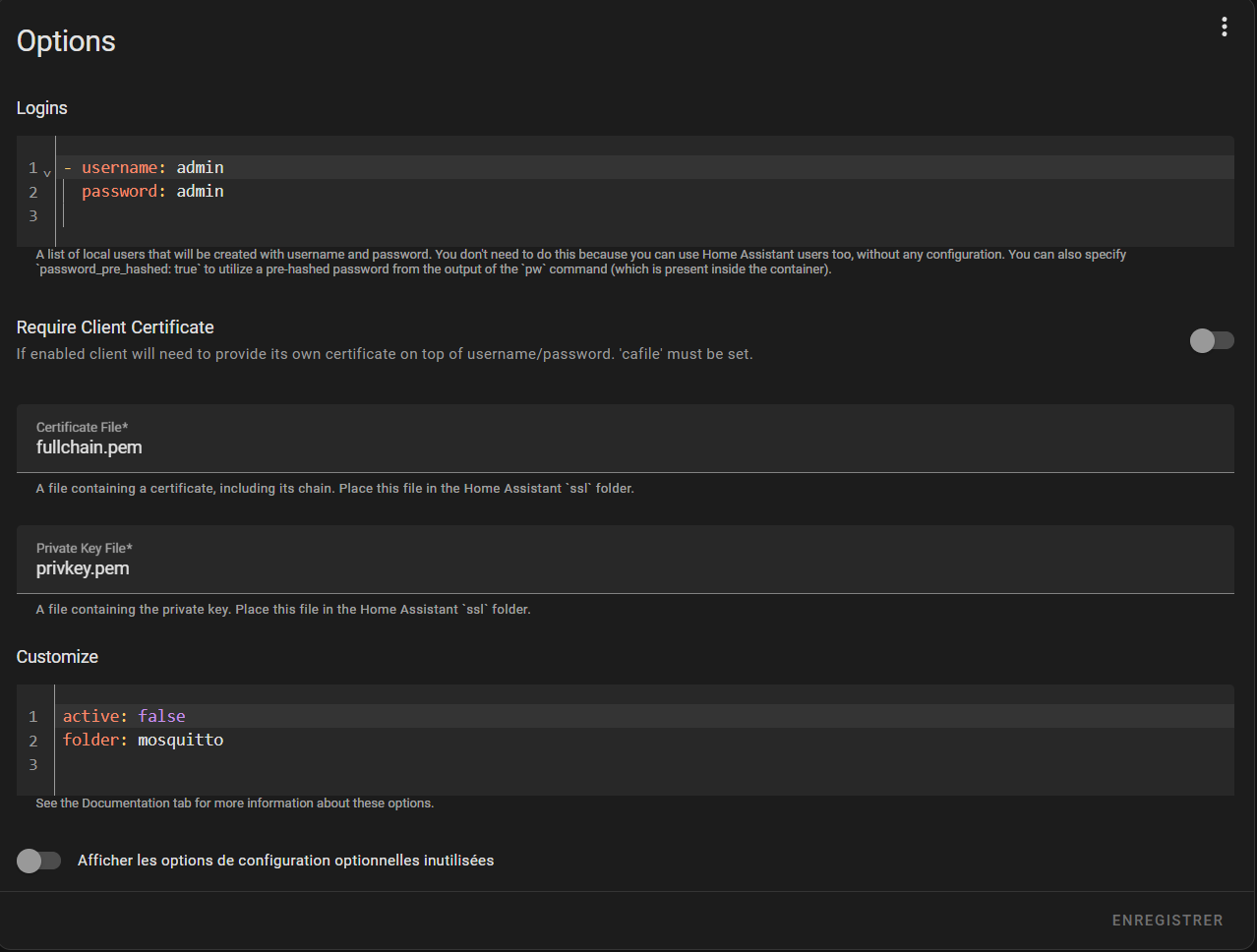Edit the Certificate File field fullchain.pem
The image size is (1257, 952).
626,439
